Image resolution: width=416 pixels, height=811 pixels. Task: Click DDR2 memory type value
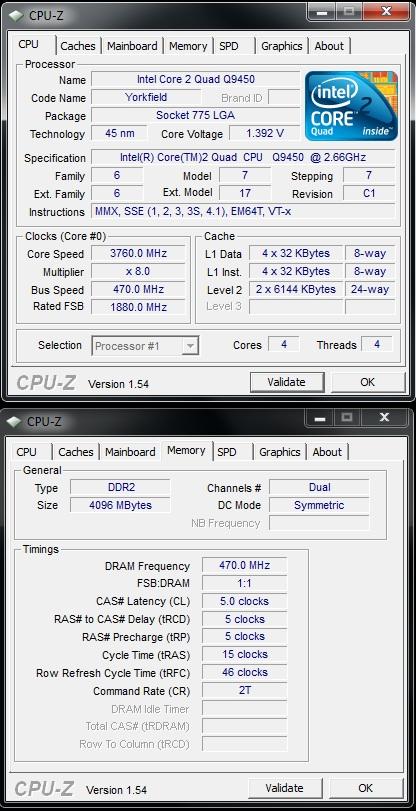pos(120,487)
